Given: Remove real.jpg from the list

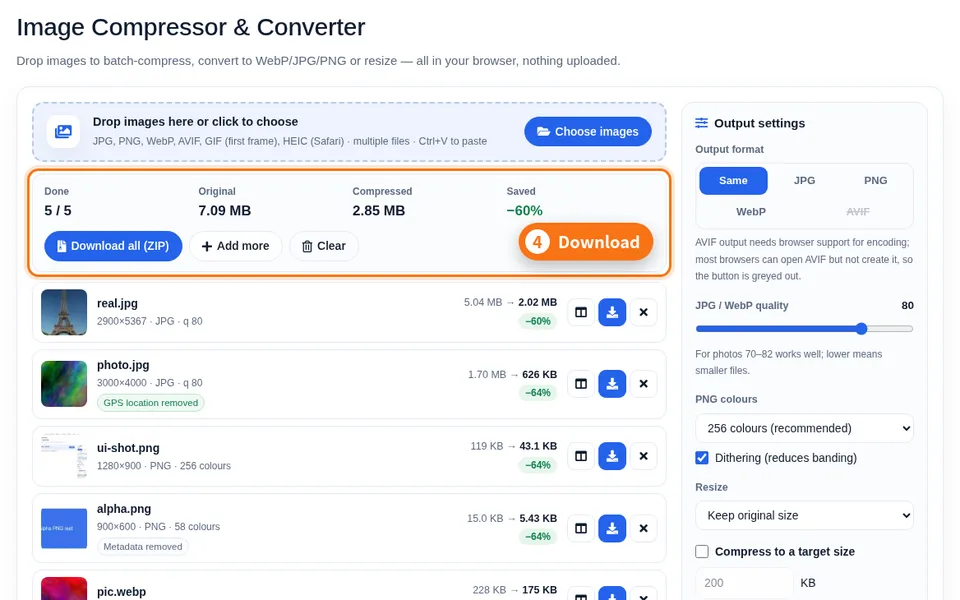Looking at the screenshot, I should [643, 312].
